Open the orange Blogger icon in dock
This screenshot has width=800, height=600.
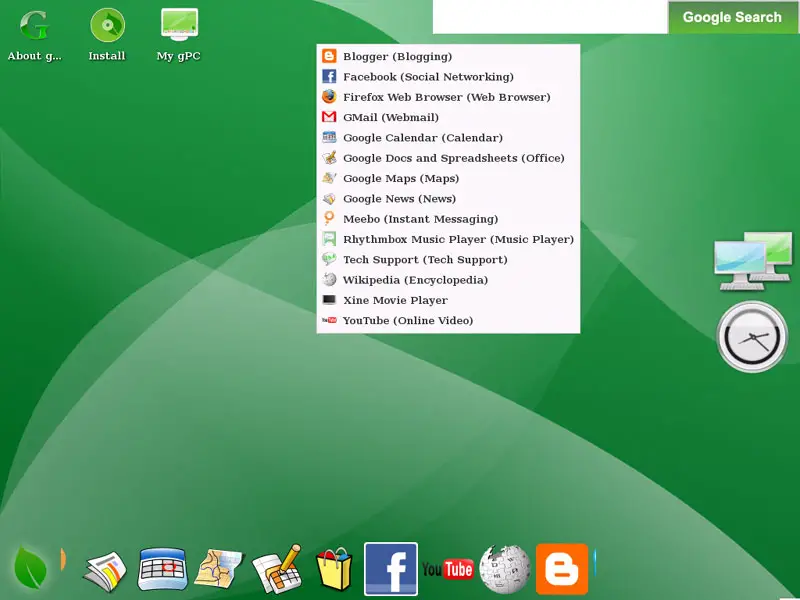[562, 569]
